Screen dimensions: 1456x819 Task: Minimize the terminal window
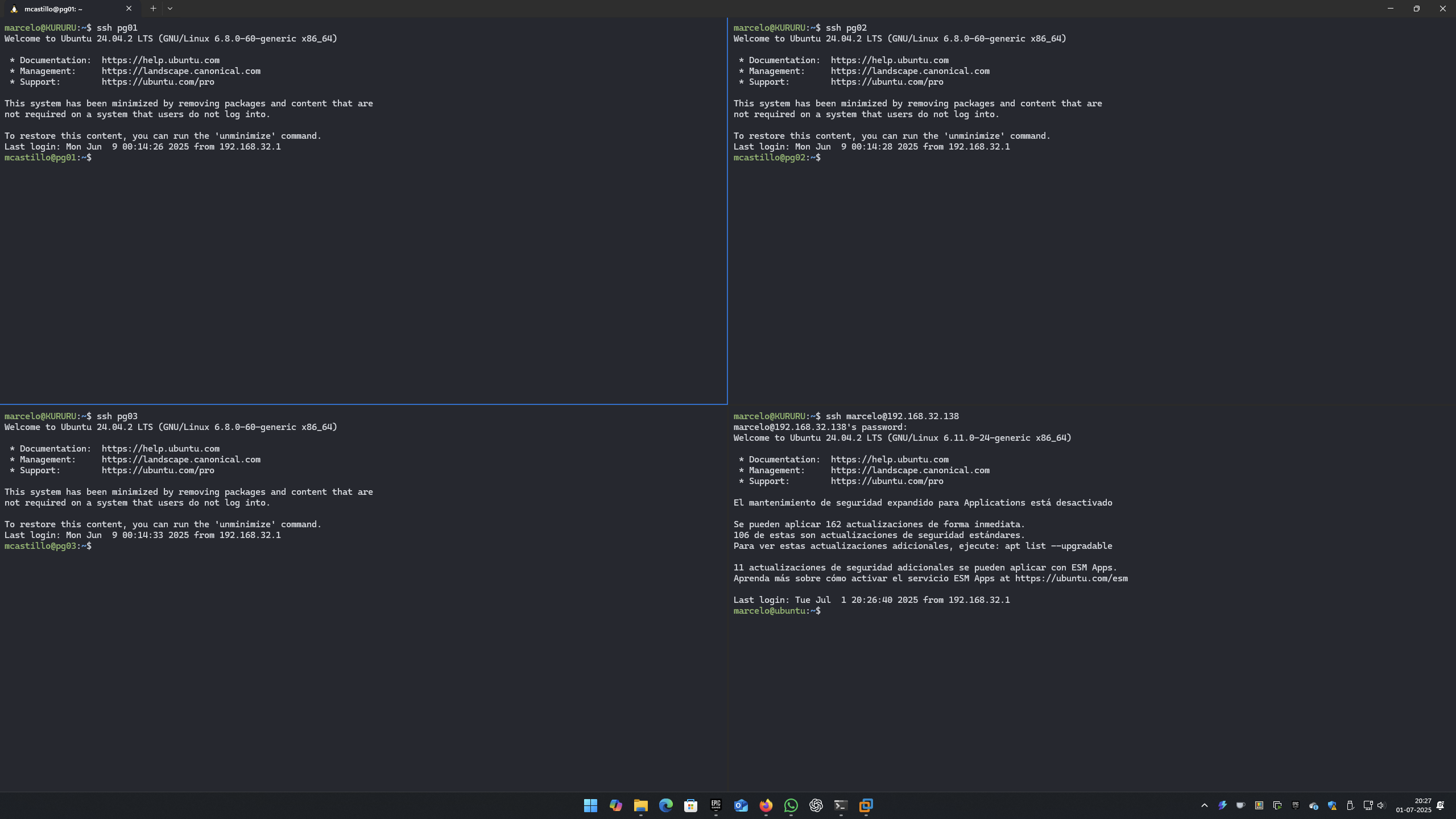coord(1391,9)
